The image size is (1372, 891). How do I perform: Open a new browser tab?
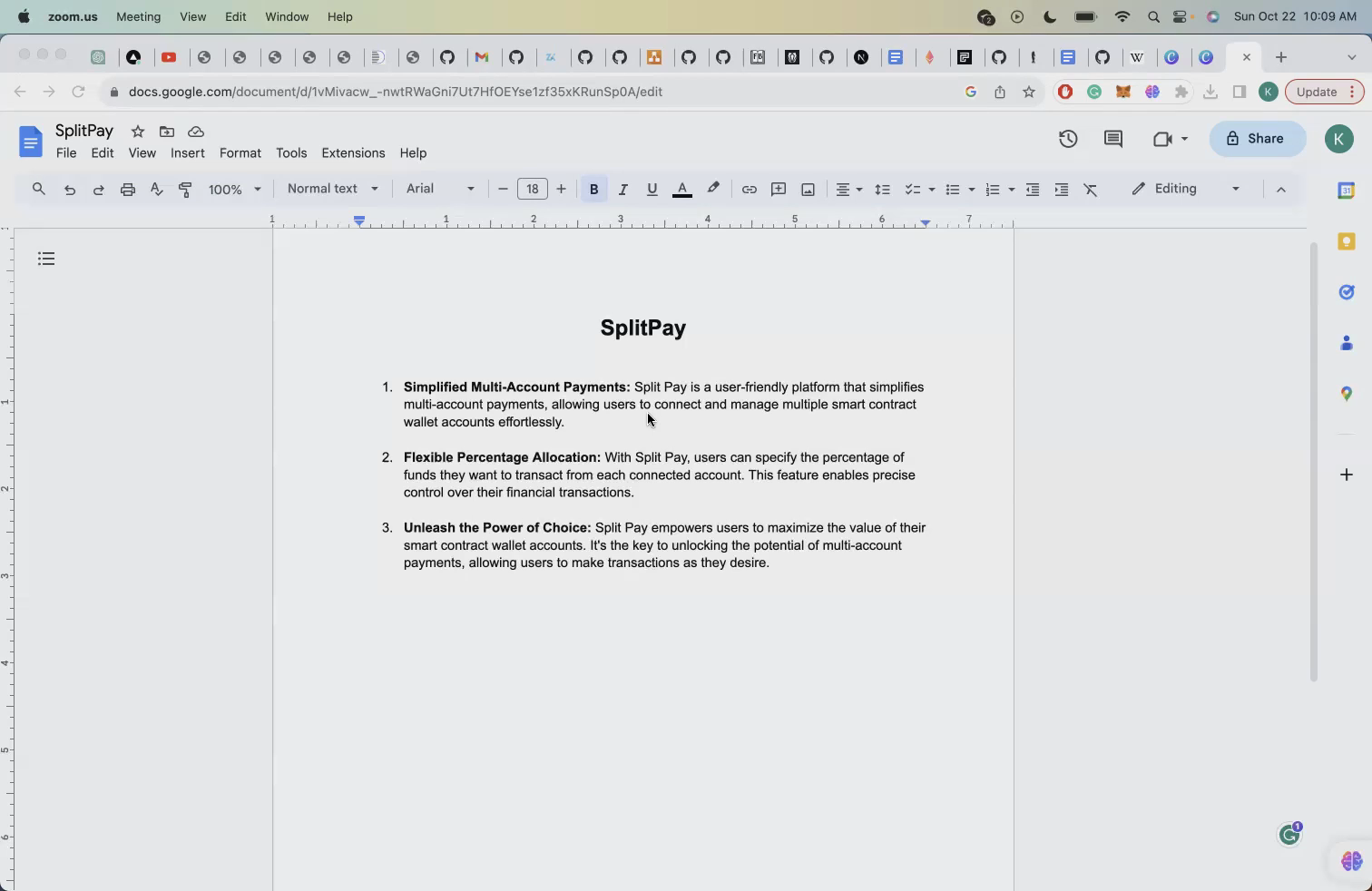coord(1281,57)
